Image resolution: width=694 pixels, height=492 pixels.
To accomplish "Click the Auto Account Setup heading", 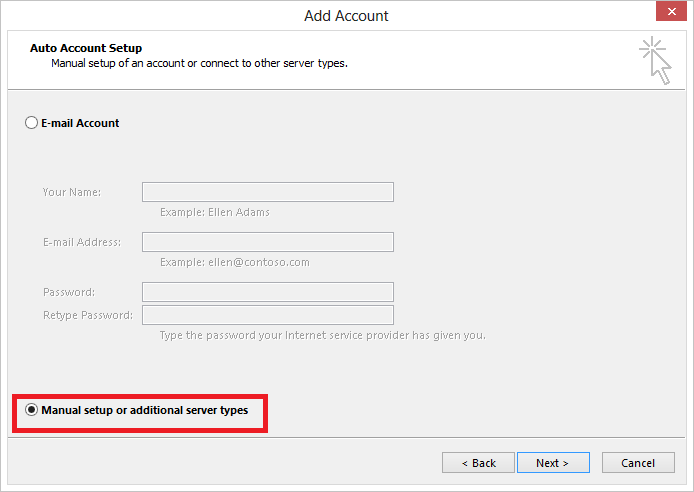I will pos(85,48).
